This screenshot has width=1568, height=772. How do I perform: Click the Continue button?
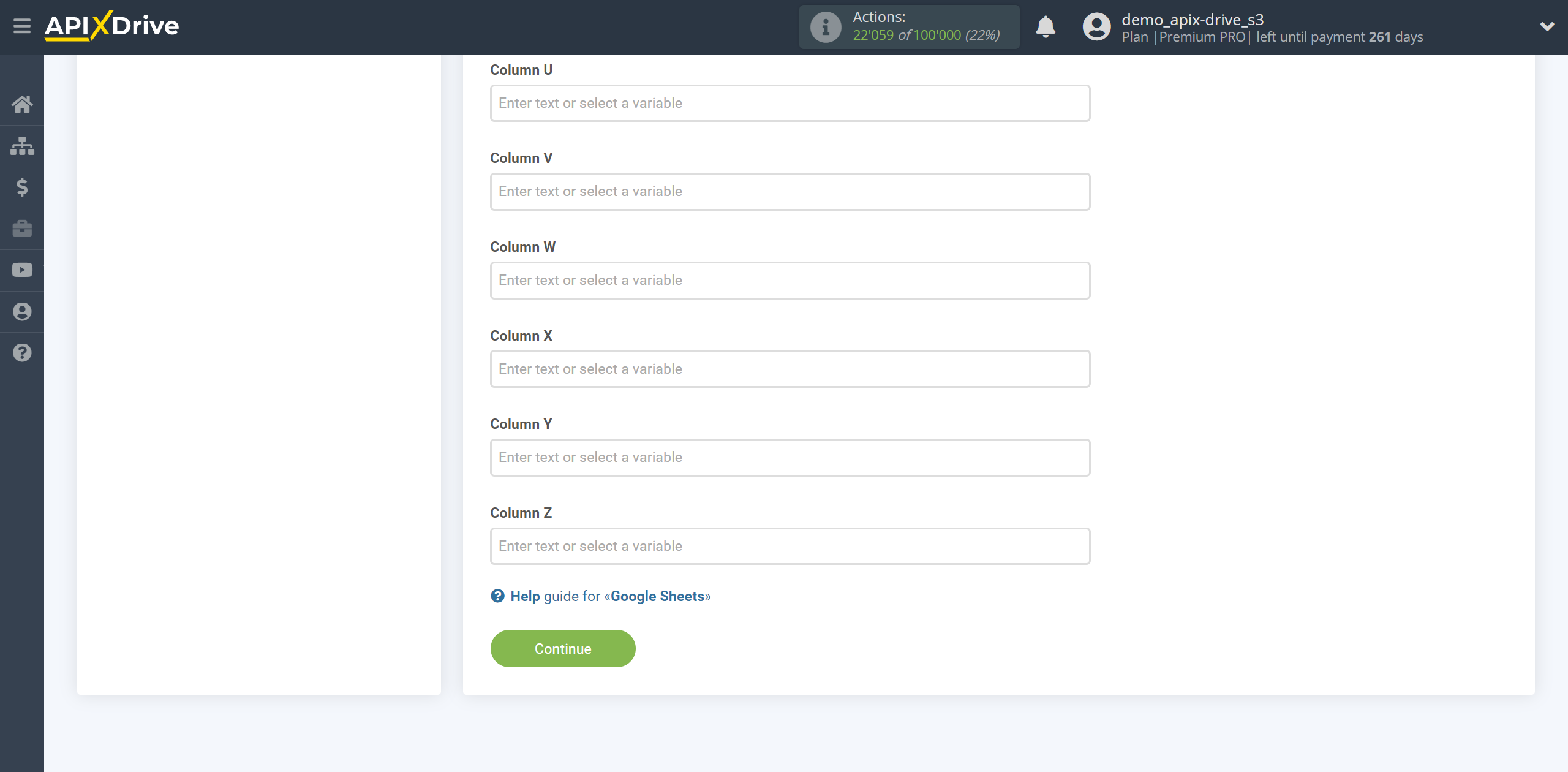tap(562, 648)
